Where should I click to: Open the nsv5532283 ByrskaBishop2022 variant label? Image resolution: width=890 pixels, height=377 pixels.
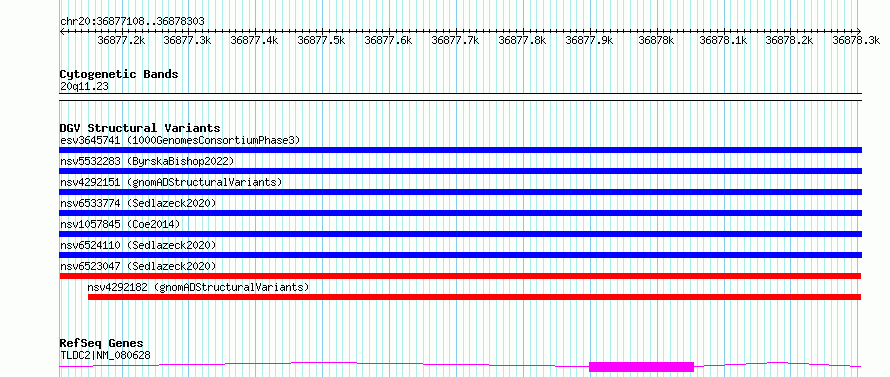click(147, 161)
